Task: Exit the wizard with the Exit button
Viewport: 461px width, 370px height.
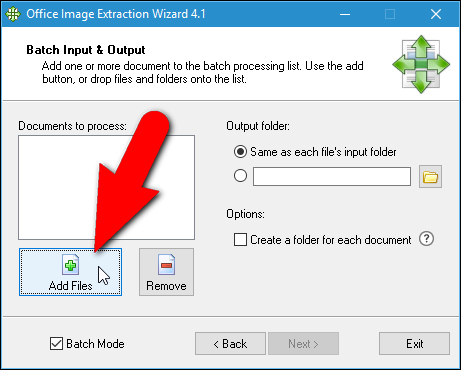Action: tap(414, 343)
